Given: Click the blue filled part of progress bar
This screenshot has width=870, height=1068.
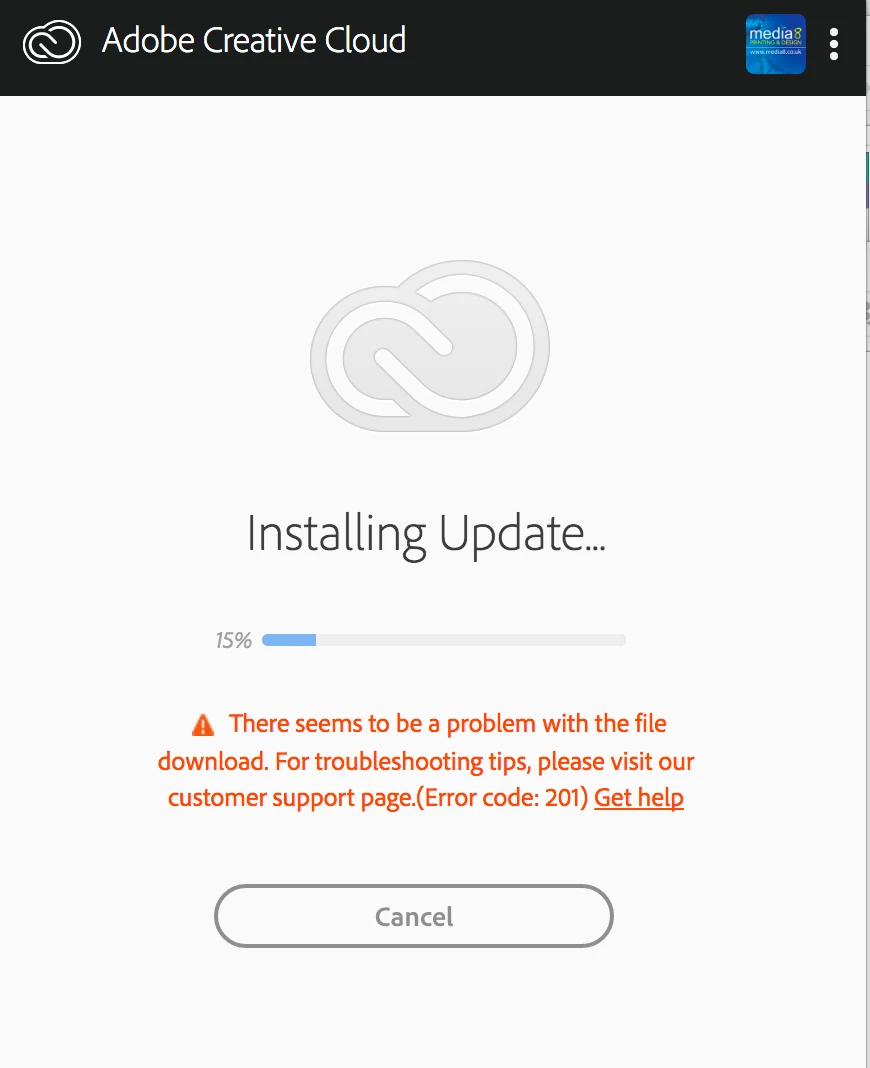Looking at the screenshot, I should pos(289,640).
